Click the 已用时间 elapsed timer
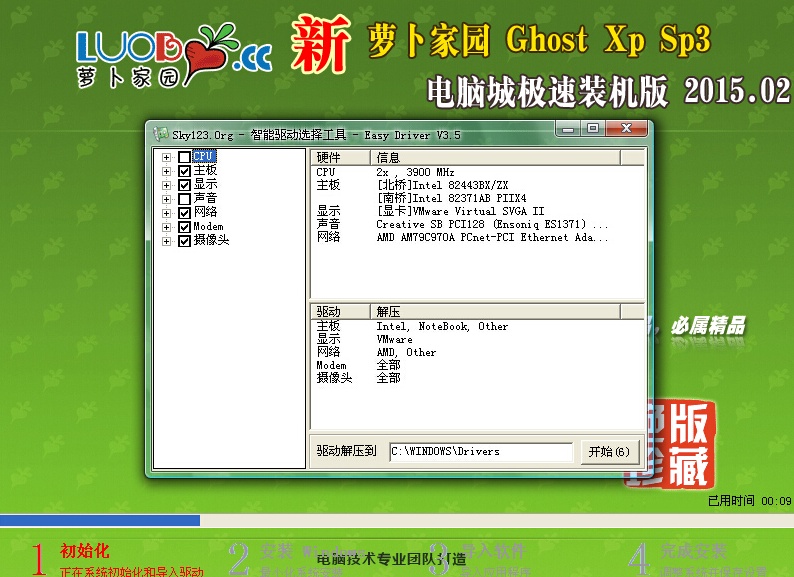Image resolution: width=794 pixels, height=577 pixels. 749,501
